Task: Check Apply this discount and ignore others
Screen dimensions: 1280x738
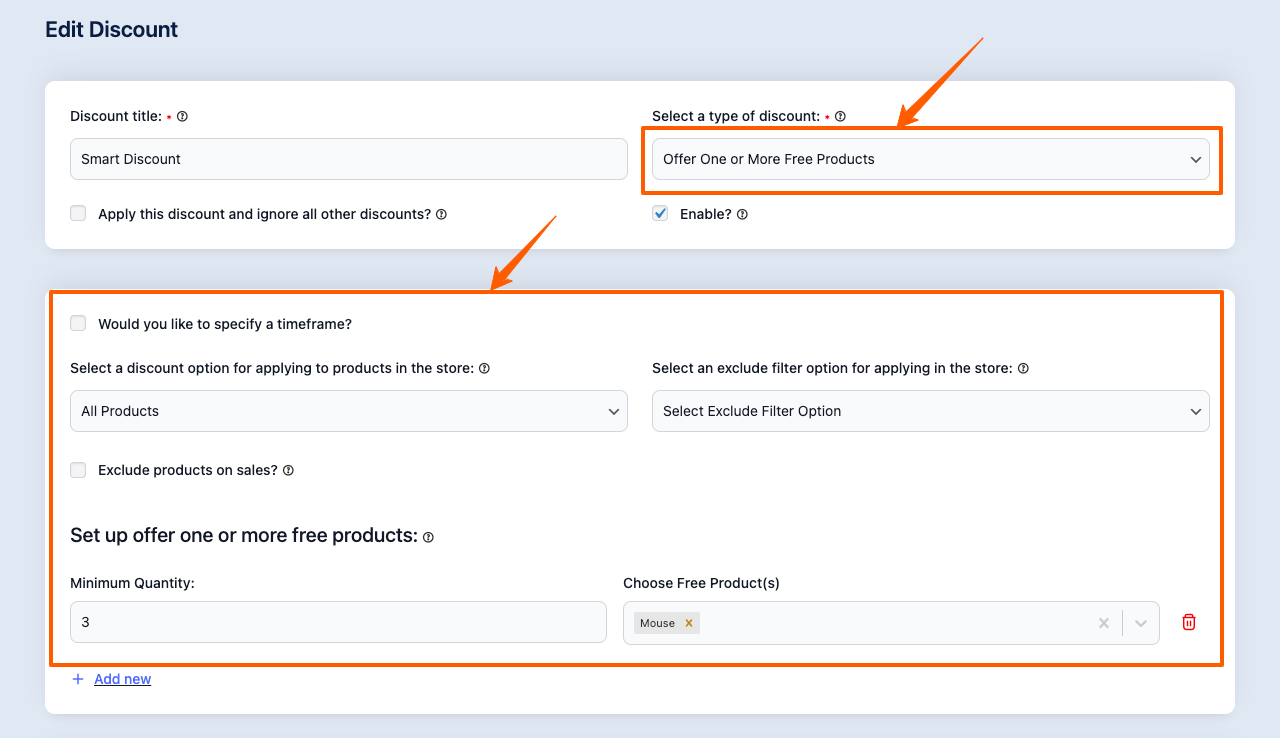Action: coord(78,213)
